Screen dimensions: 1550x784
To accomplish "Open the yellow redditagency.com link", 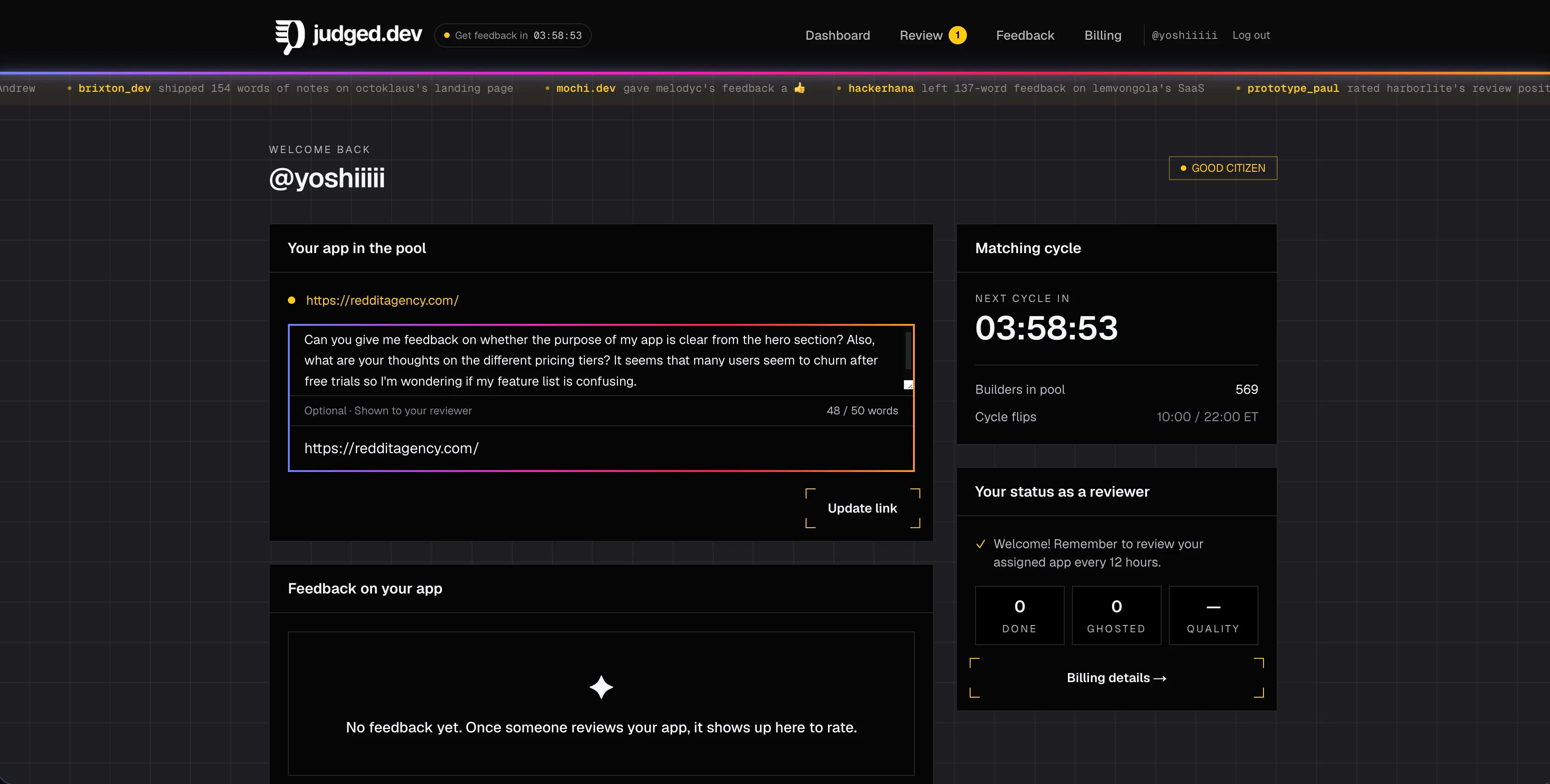I will coord(382,300).
